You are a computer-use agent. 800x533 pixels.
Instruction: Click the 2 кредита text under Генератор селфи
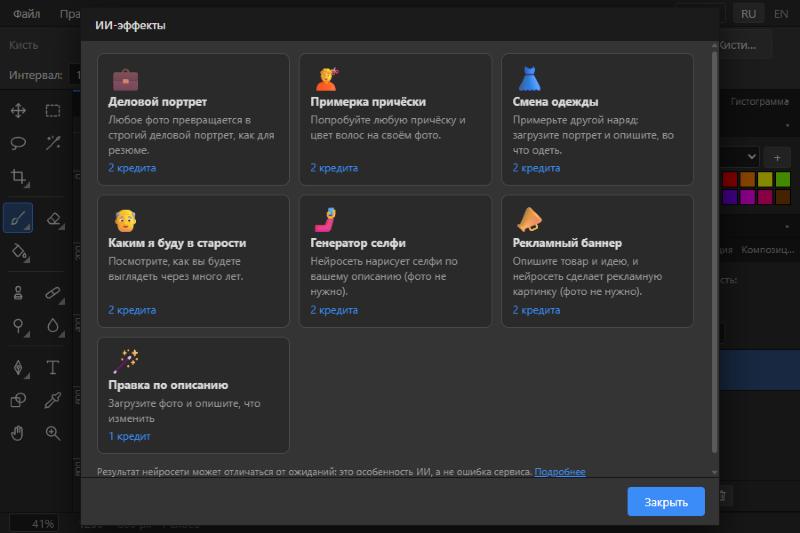pos(334,310)
